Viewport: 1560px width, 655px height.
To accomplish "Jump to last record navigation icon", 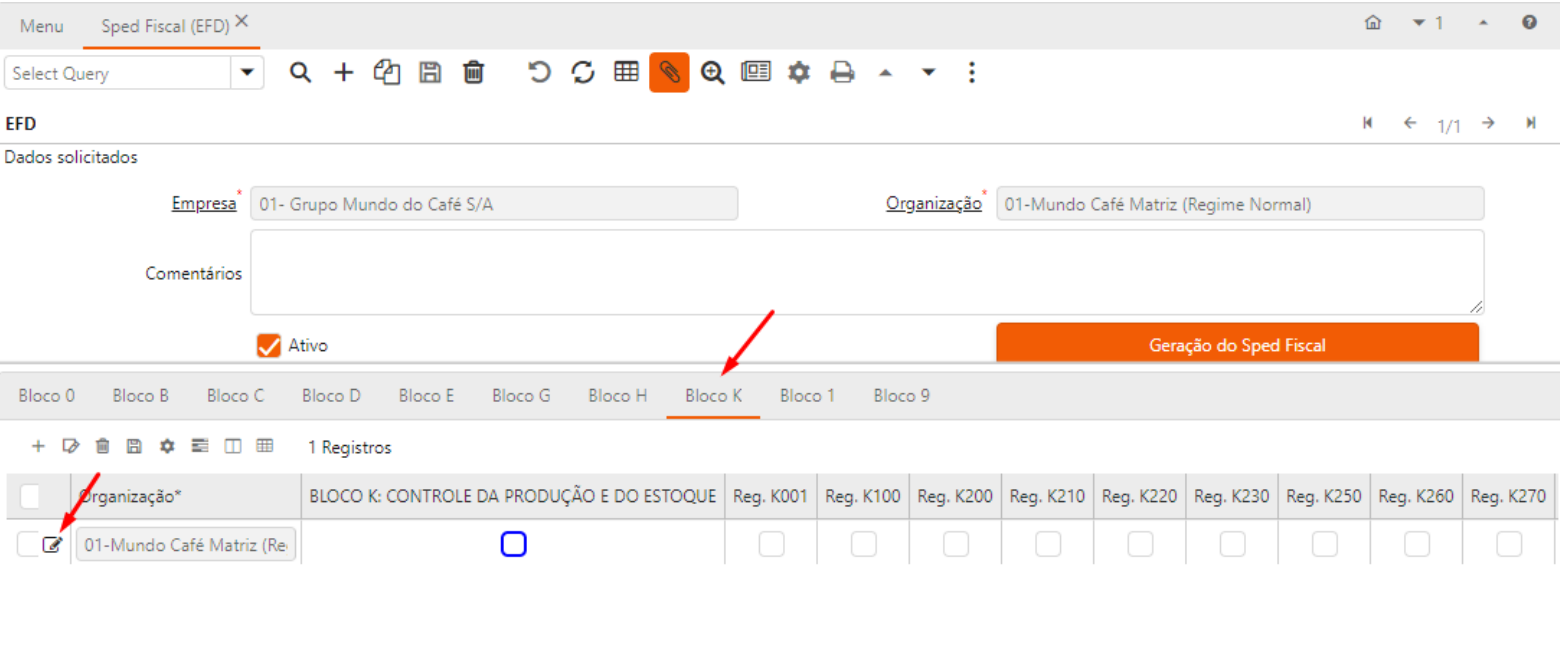I will pyautogui.click(x=1530, y=123).
